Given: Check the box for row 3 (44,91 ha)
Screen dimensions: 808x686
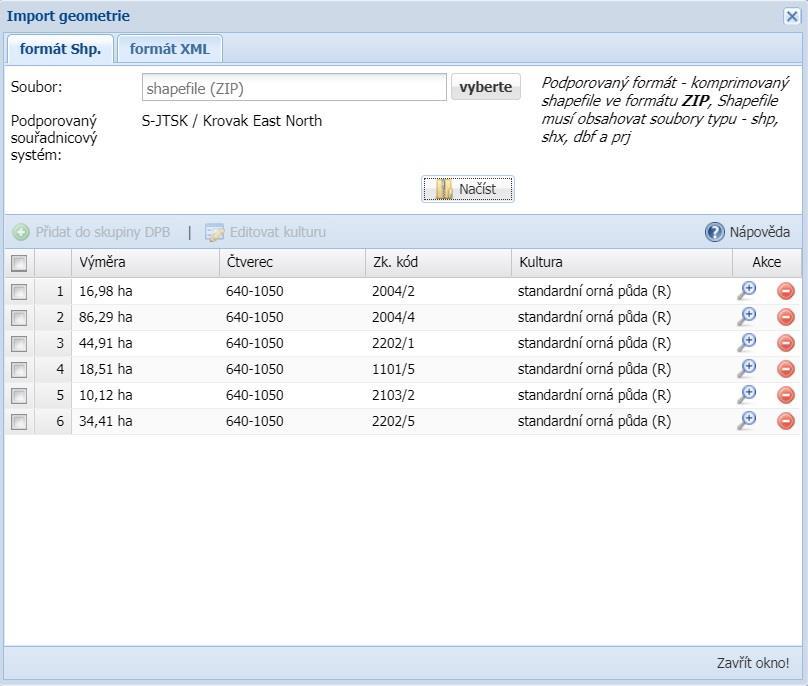Looking at the screenshot, I should click(x=19, y=344).
